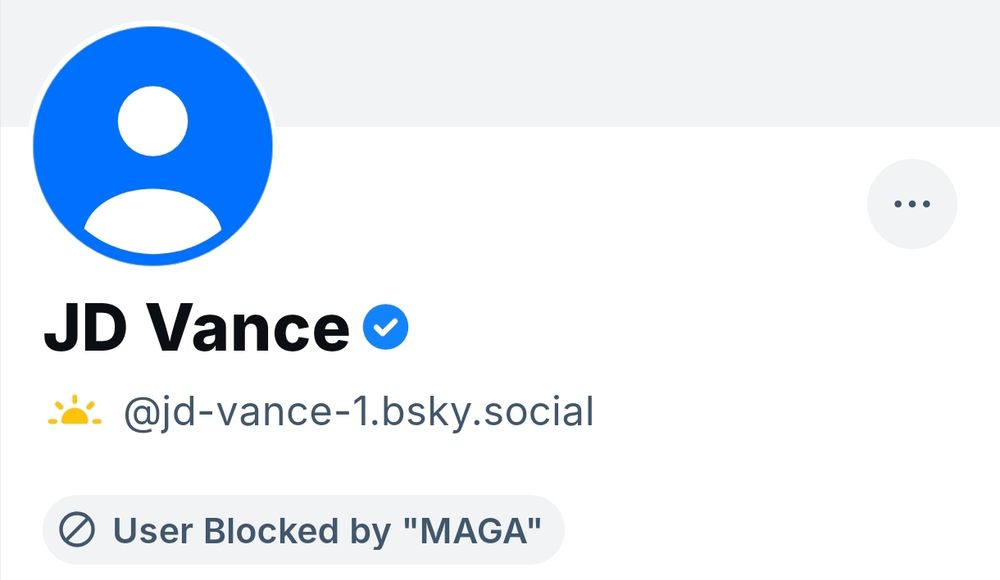Open the profile avatar image

153,145
